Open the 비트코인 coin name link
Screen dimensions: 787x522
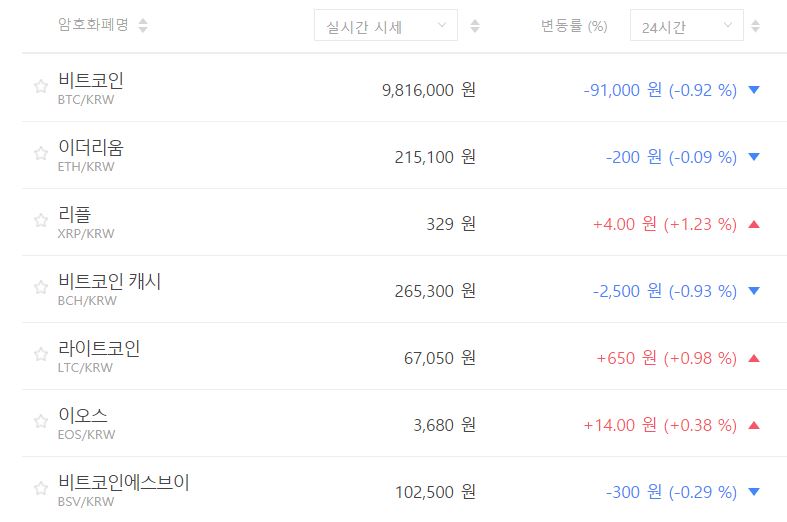click(x=91, y=80)
